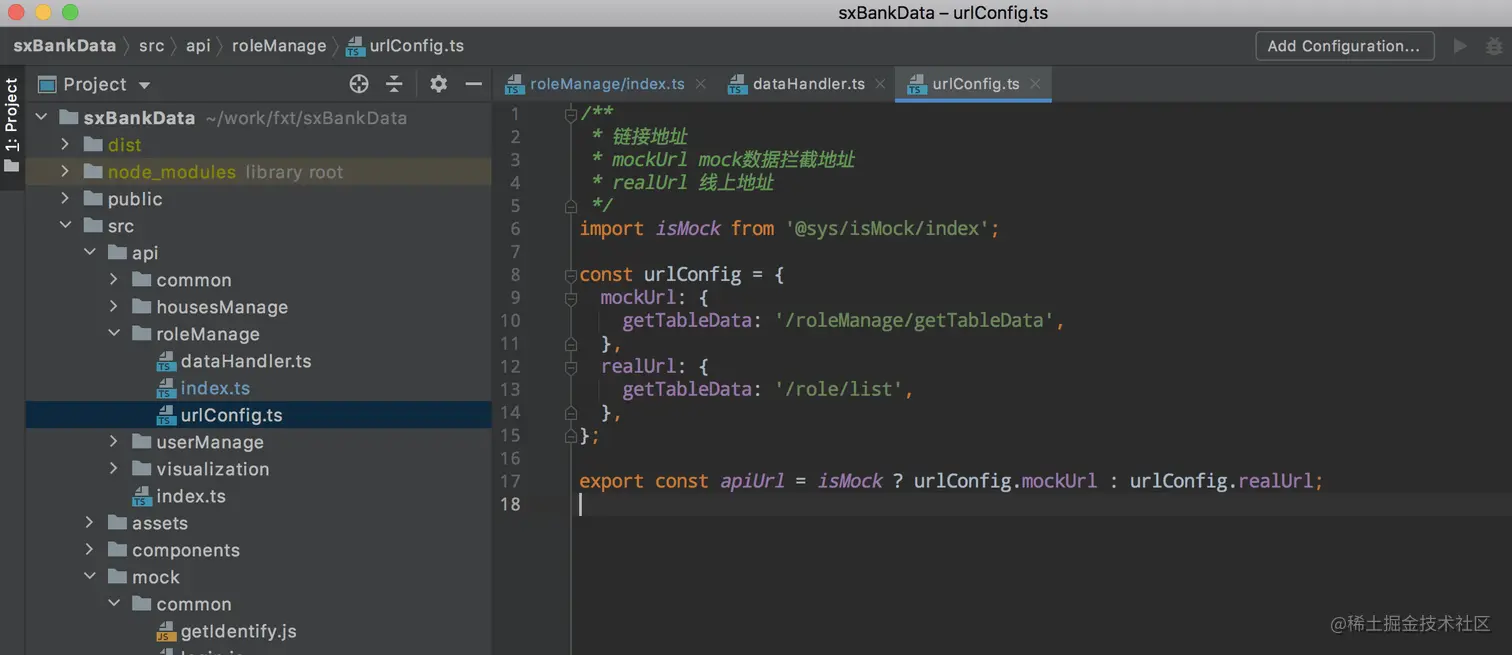The image size is (1512, 655).
Task: Collapse the sxBankData root folder
Action: (41, 118)
